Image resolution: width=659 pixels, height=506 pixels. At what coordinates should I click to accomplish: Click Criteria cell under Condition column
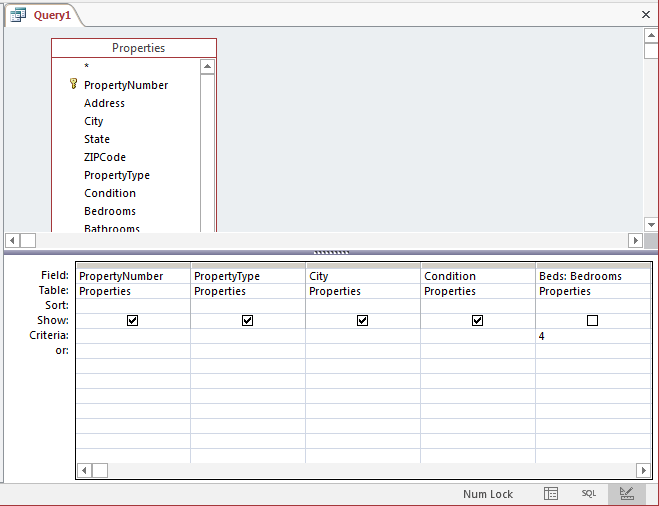tap(478, 336)
